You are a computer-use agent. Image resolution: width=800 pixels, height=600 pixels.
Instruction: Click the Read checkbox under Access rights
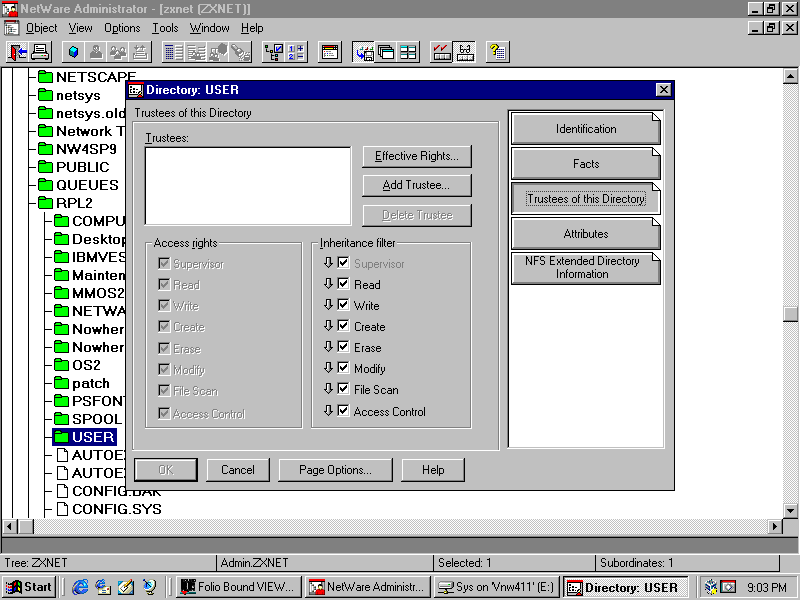pos(164,285)
